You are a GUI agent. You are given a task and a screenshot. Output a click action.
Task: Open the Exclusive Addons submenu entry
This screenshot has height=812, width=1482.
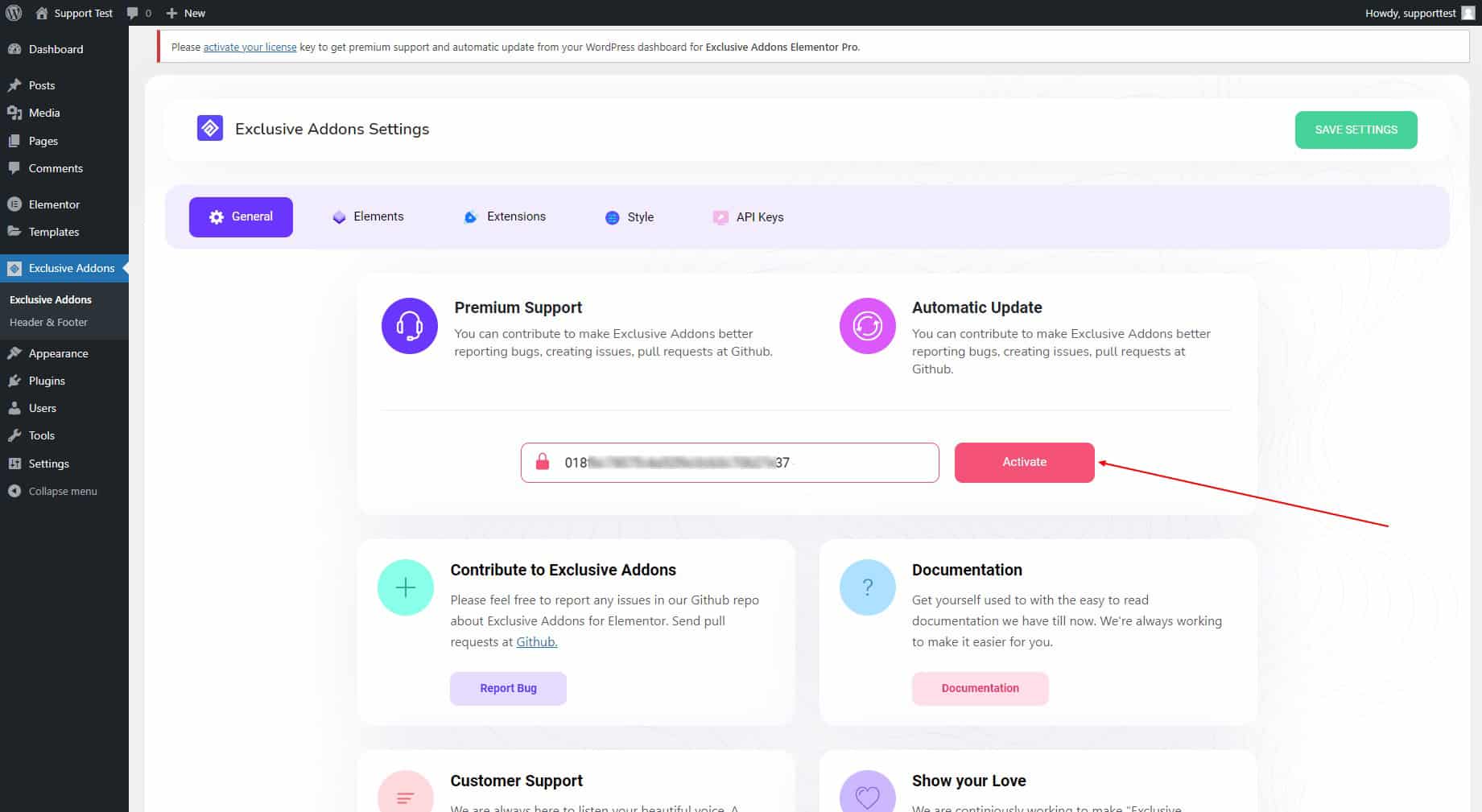click(51, 299)
